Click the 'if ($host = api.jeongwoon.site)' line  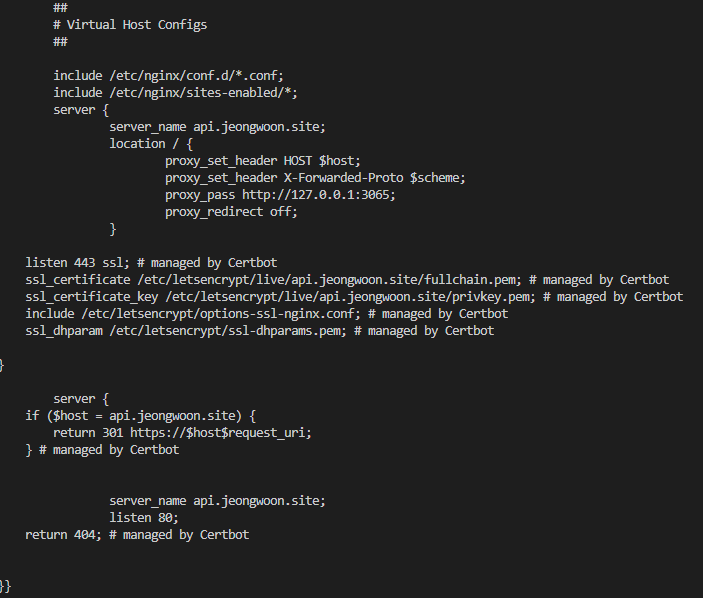(140, 416)
